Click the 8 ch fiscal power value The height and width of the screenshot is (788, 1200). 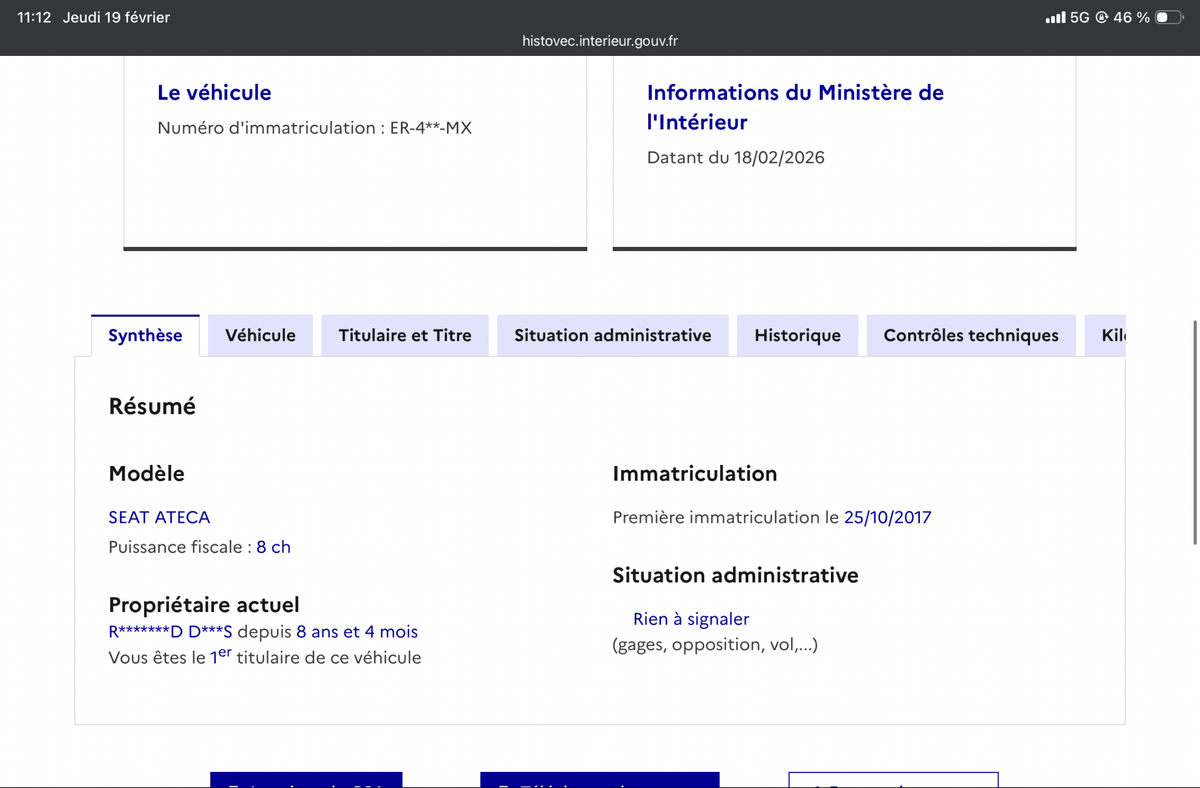click(x=273, y=547)
